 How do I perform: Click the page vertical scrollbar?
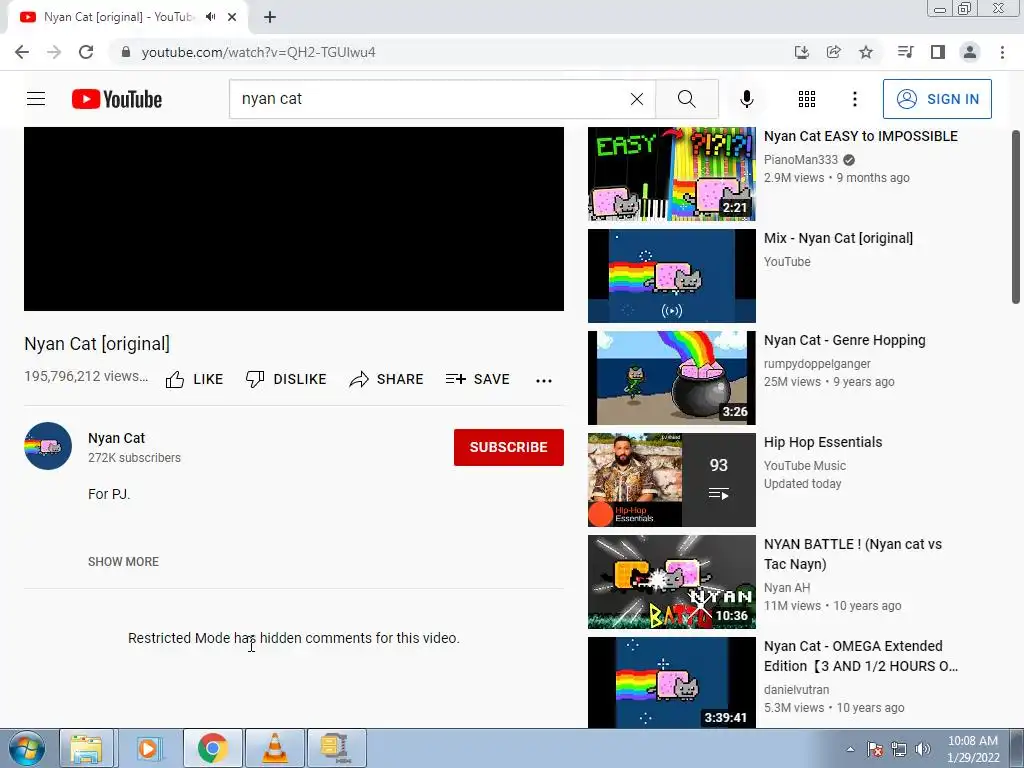tap(1016, 217)
